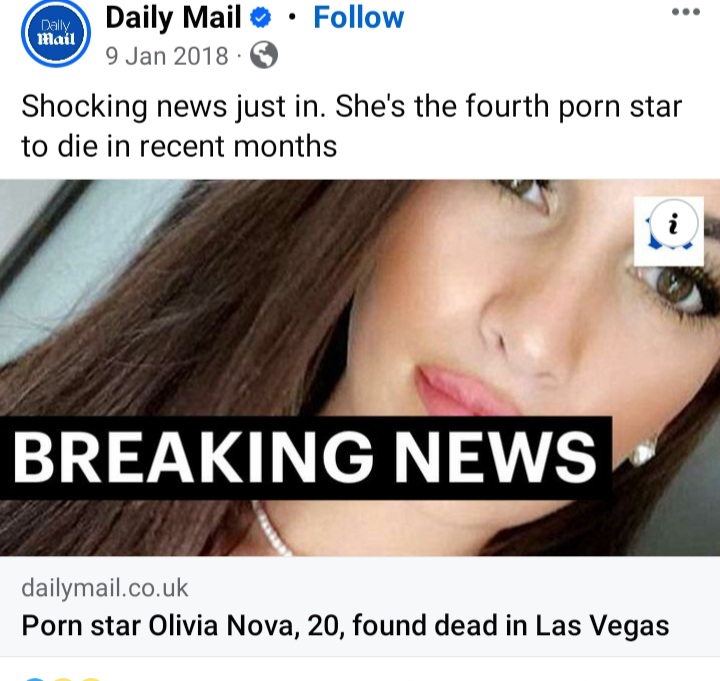Click the dot separator before Follow
The width and height of the screenshot is (720, 681).
click(x=292, y=18)
